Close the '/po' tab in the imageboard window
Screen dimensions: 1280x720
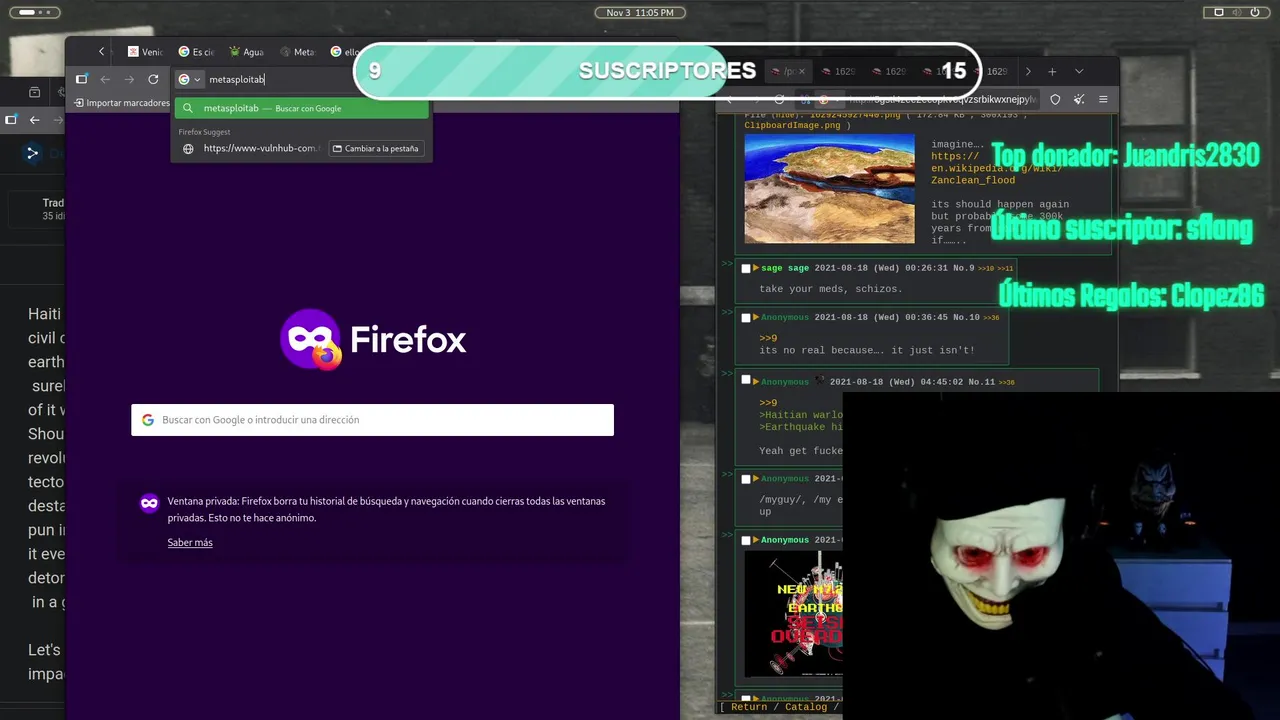click(801, 72)
